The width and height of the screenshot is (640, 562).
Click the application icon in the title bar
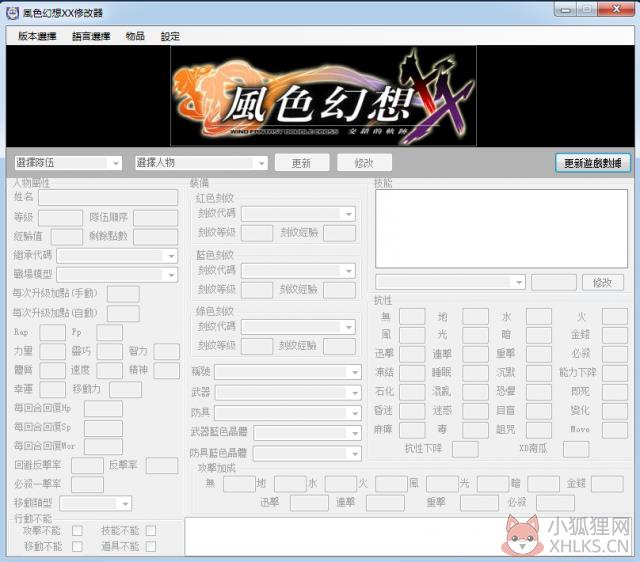[13, 13]
